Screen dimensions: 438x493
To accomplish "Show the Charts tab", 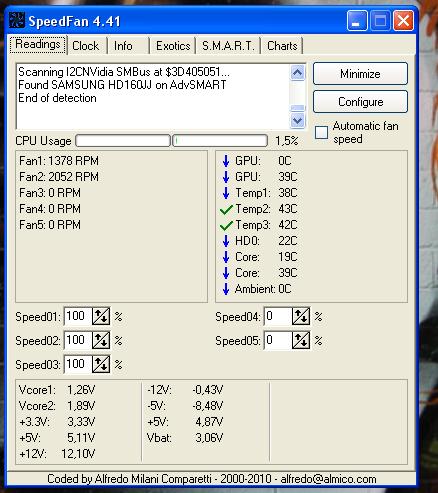I will coord(282,46).
